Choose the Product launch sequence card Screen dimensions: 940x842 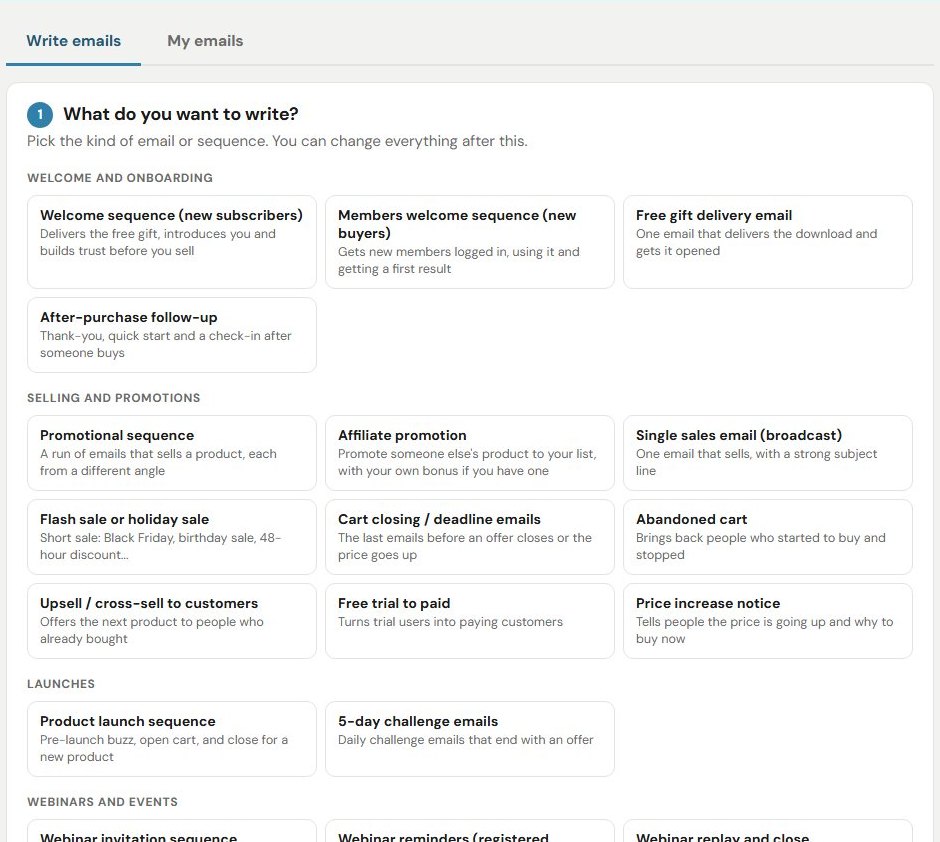[171, 739]
